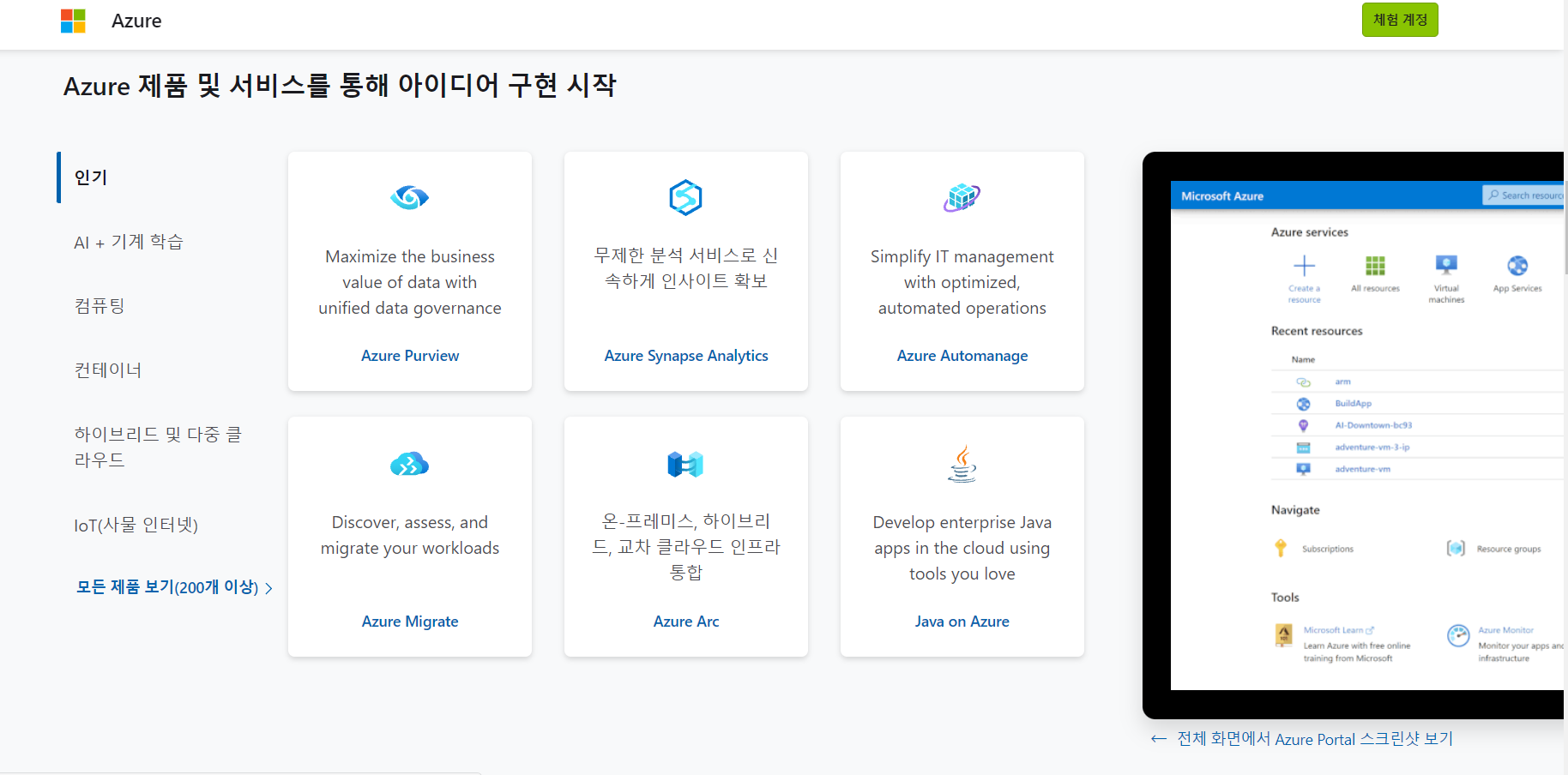Click the BuildApp resource row
Image resolution: width=1568 pixels, height=775 pixels.
[1417, 404]
